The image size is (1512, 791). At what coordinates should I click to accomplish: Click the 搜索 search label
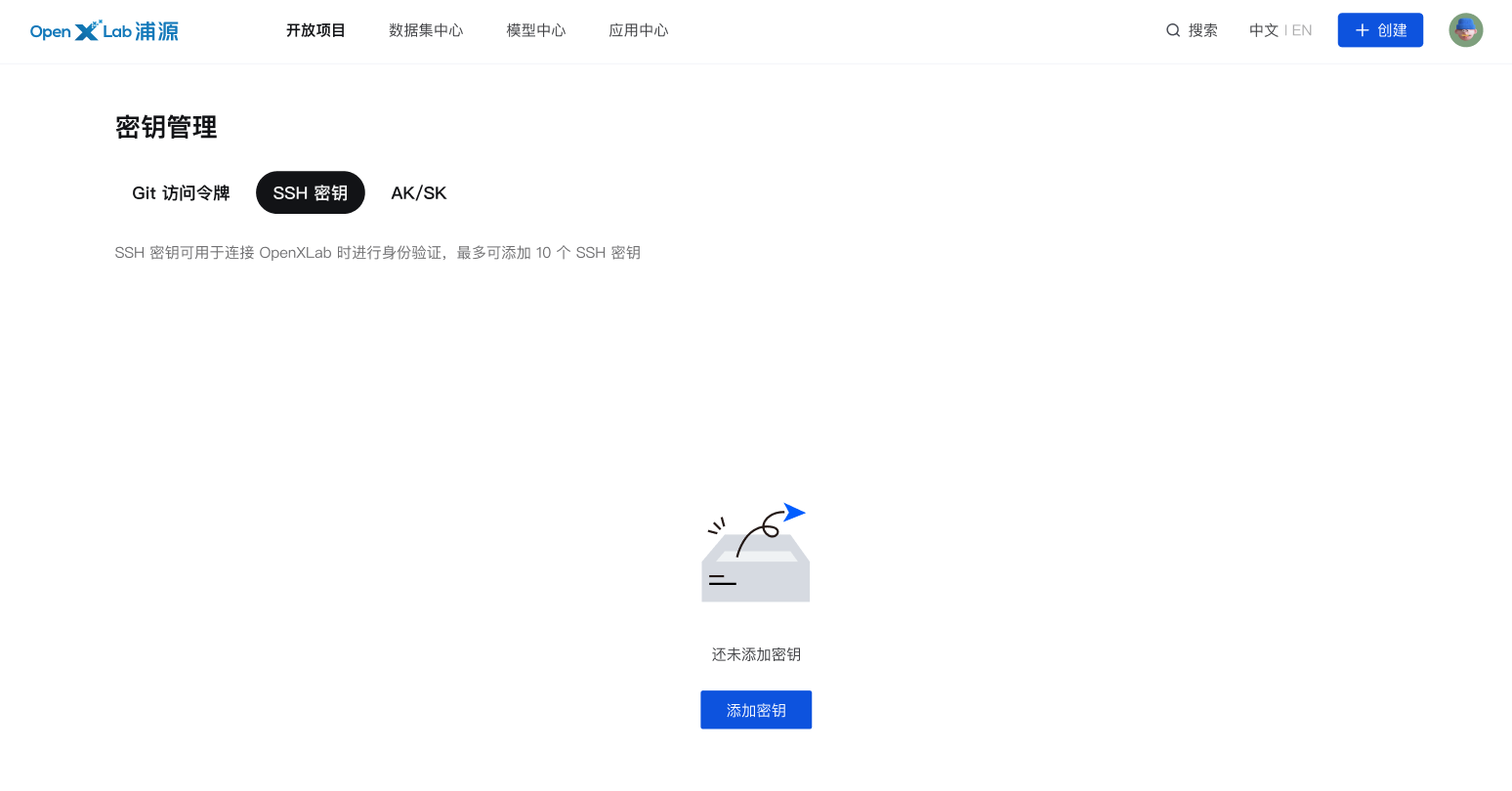click(1202, 30)
